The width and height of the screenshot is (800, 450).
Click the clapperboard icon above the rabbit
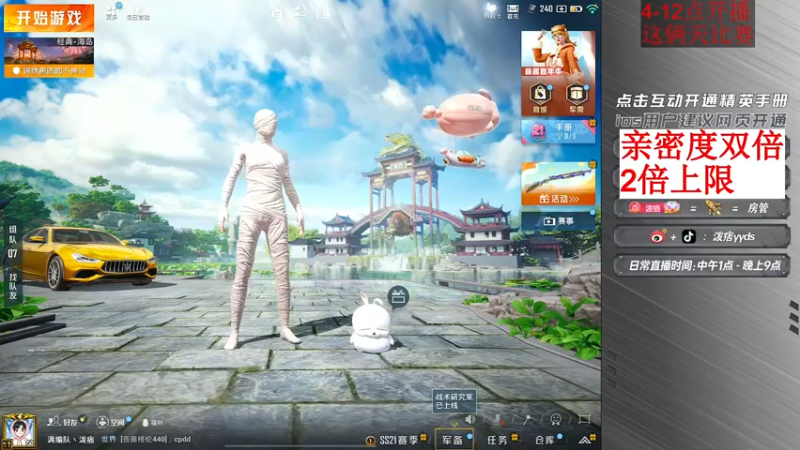click(x=398, y=296)
